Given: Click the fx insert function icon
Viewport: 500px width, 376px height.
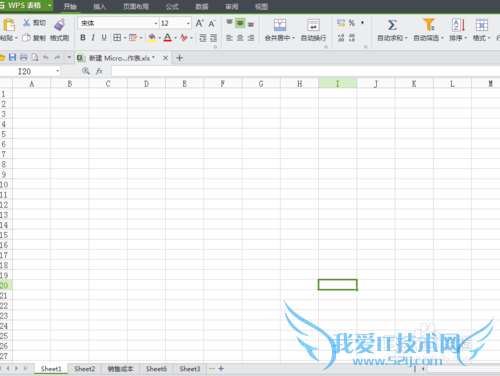Looking at the screenshot, I should tap(99, 71).
